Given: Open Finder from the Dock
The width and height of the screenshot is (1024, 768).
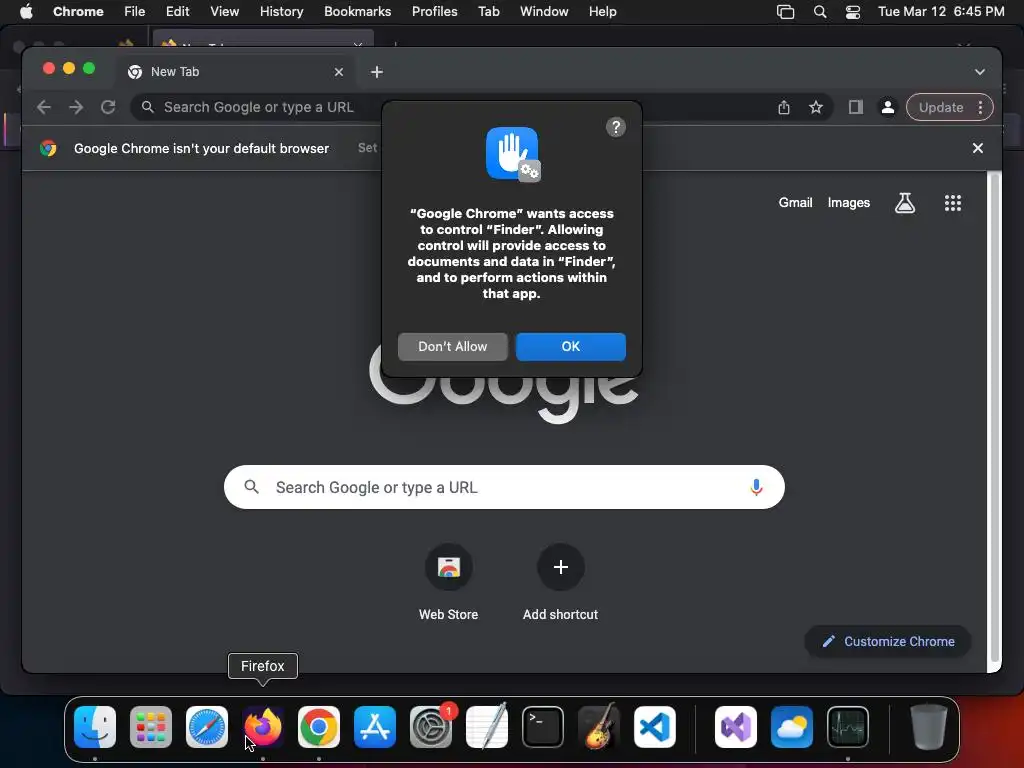Looking at the screenshot, I should tap(95, 727).
